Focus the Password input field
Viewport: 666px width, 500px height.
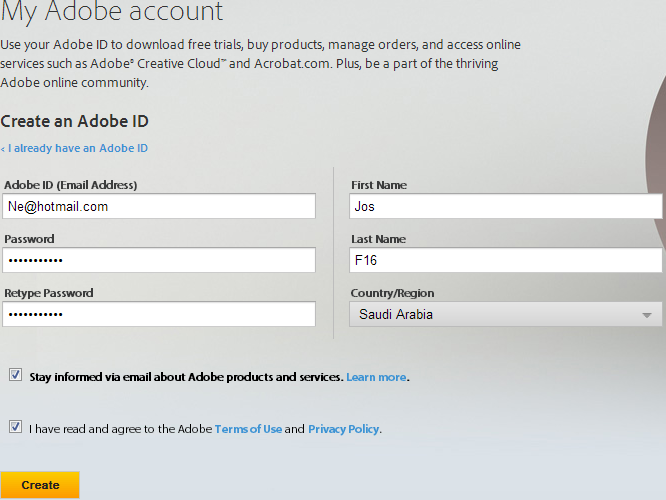(x=159, y=260)
